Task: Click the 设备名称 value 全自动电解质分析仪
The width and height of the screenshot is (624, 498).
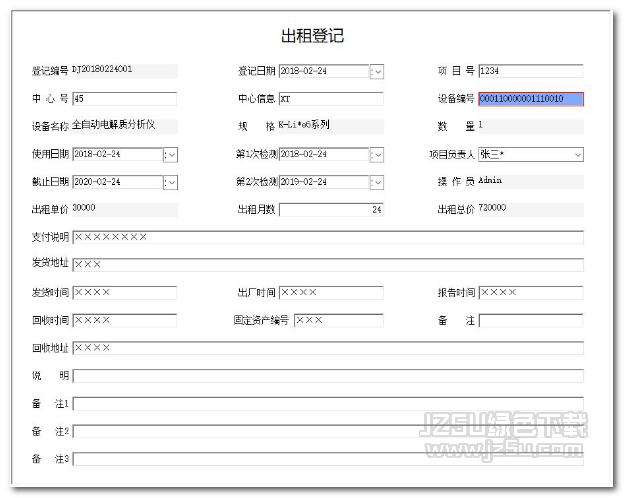Action: (x=113, y=125)
